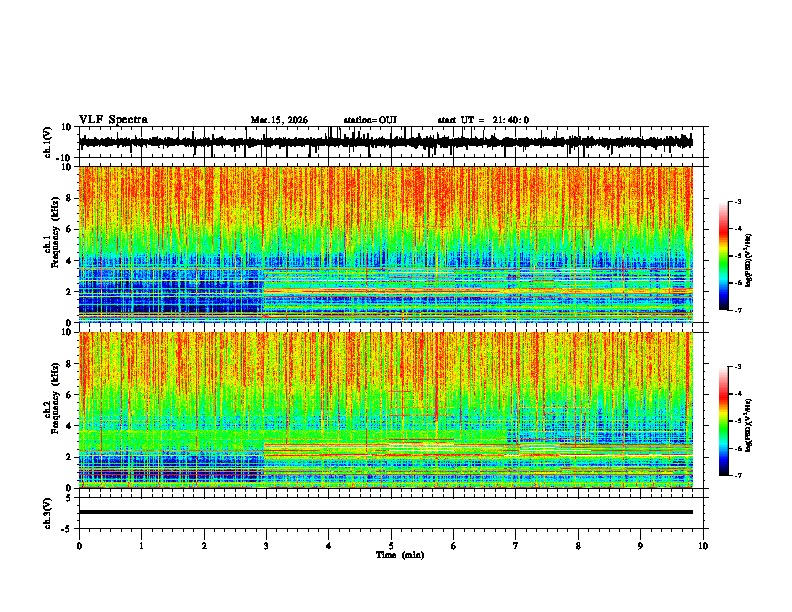Click the "5" tick on the ch.3(V) axis
The width and height of the screenshot is (792, 612).
coord(69,498)
